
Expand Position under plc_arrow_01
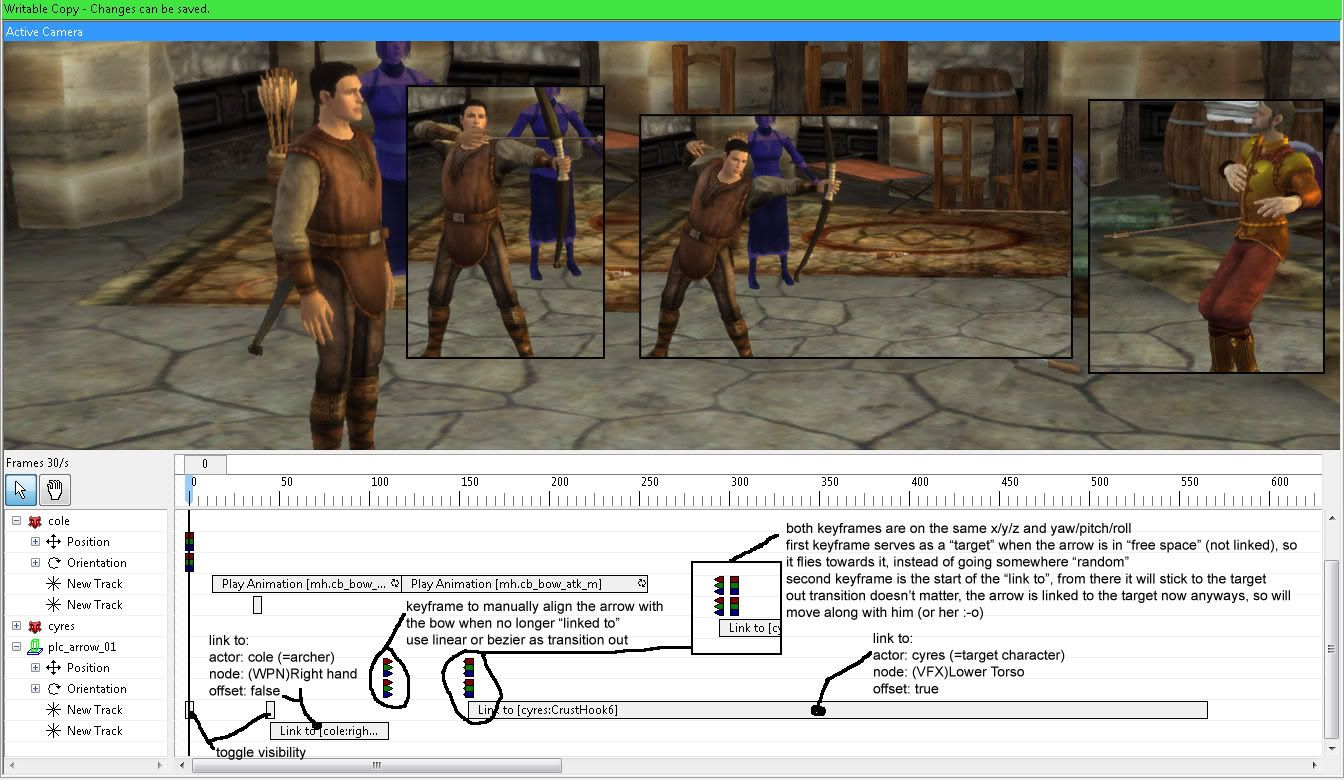pos(36,668)
